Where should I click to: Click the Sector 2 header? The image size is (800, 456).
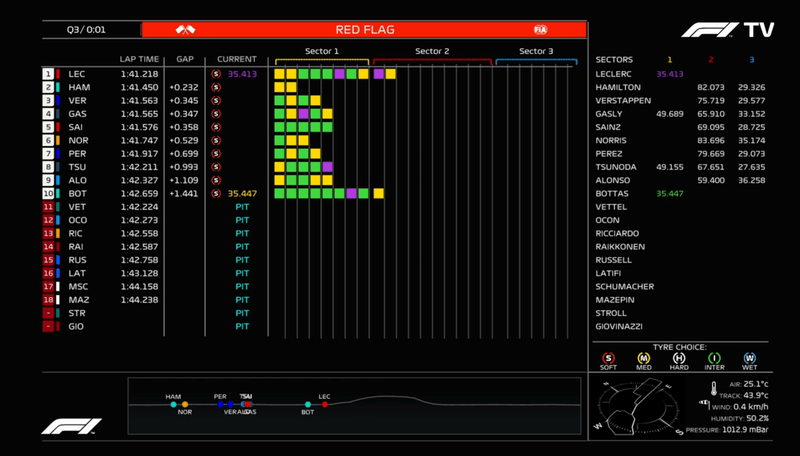pos(432,51)
